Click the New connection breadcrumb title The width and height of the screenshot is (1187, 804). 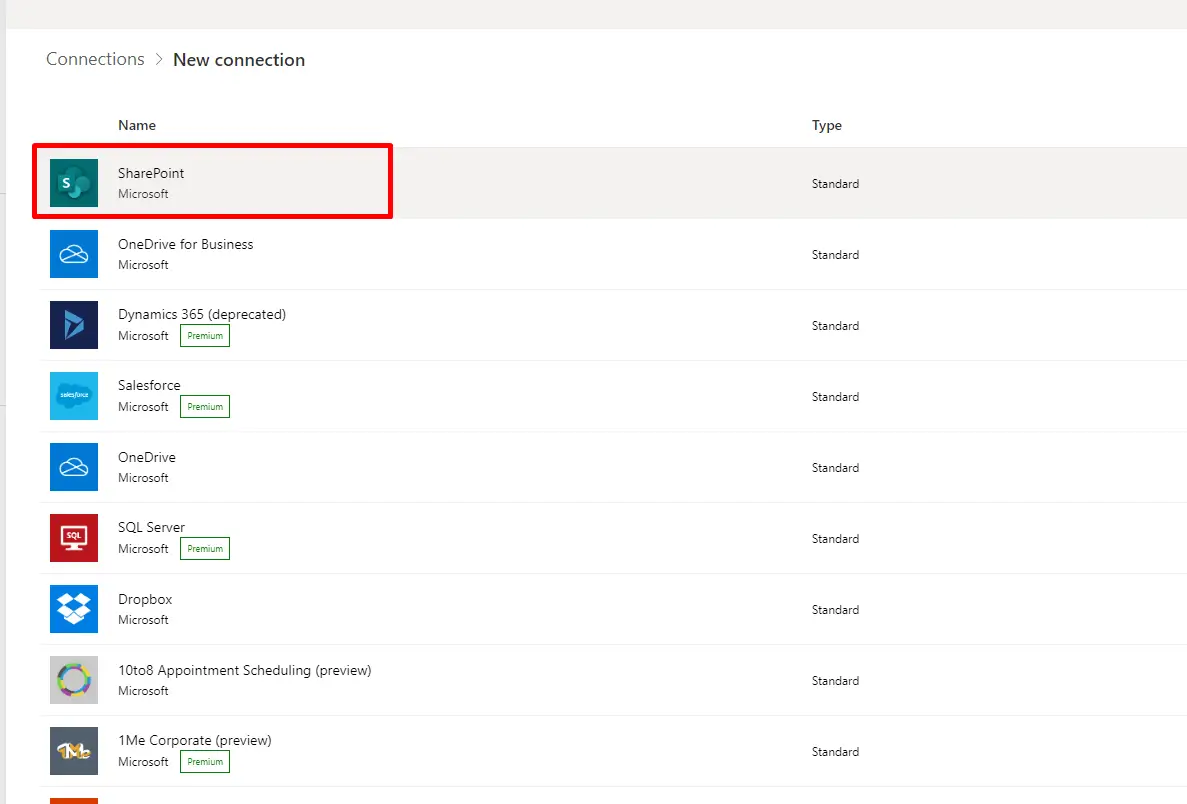point(239,60)
